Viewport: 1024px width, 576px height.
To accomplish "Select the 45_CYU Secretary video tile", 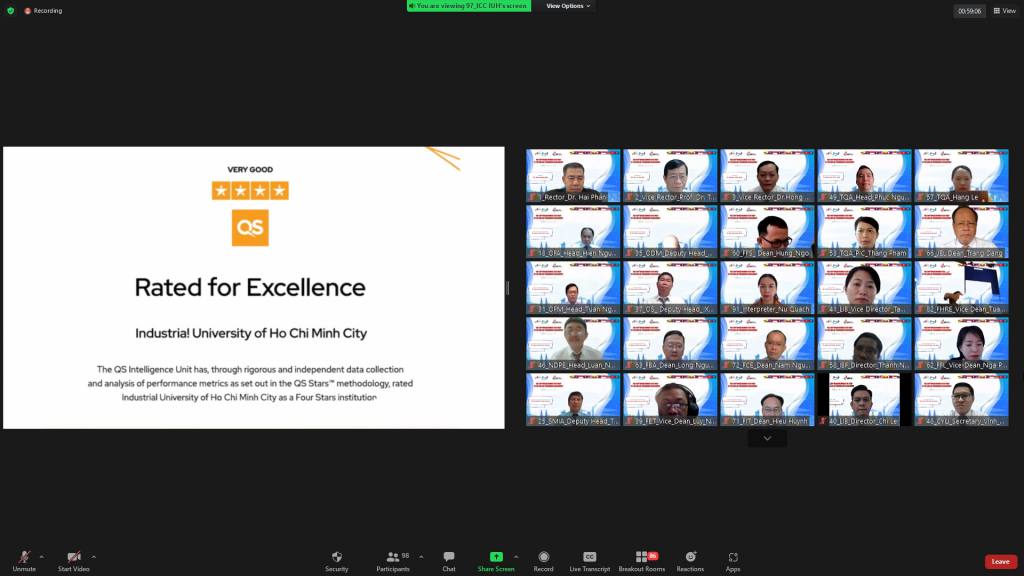I will point(961,400).
